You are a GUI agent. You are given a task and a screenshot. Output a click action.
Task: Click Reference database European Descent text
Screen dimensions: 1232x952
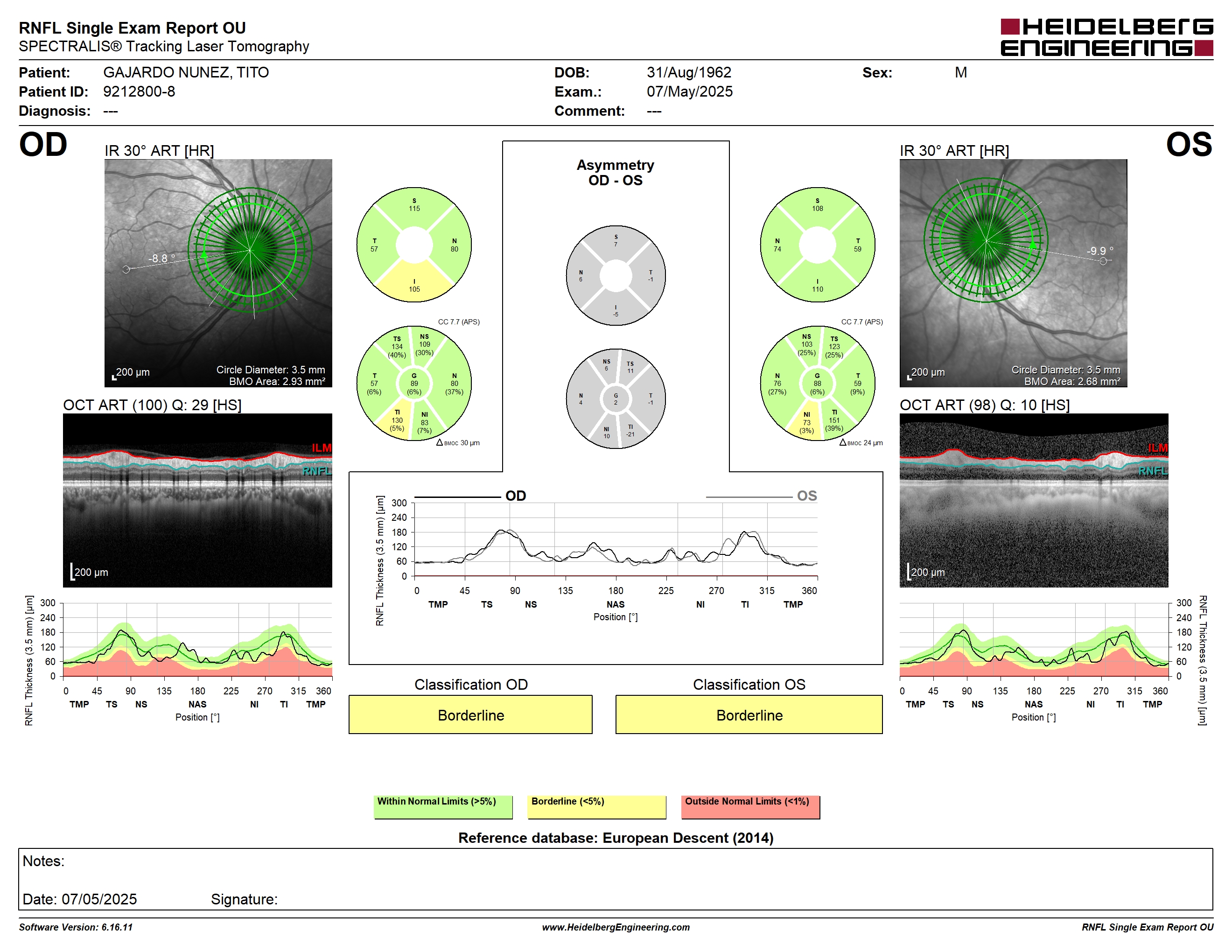pyautogui.click(x=616, y=838)
